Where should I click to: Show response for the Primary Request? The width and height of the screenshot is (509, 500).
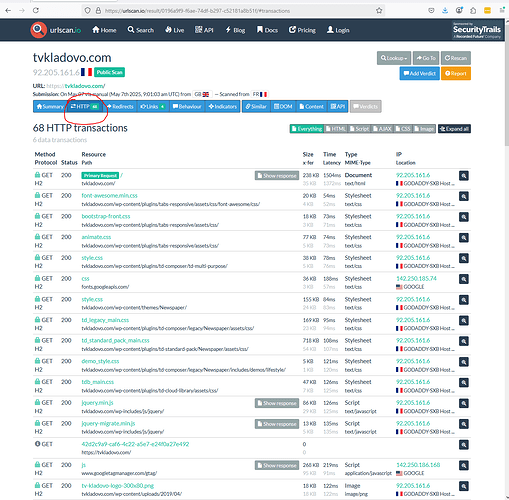(x=277, y=176)
